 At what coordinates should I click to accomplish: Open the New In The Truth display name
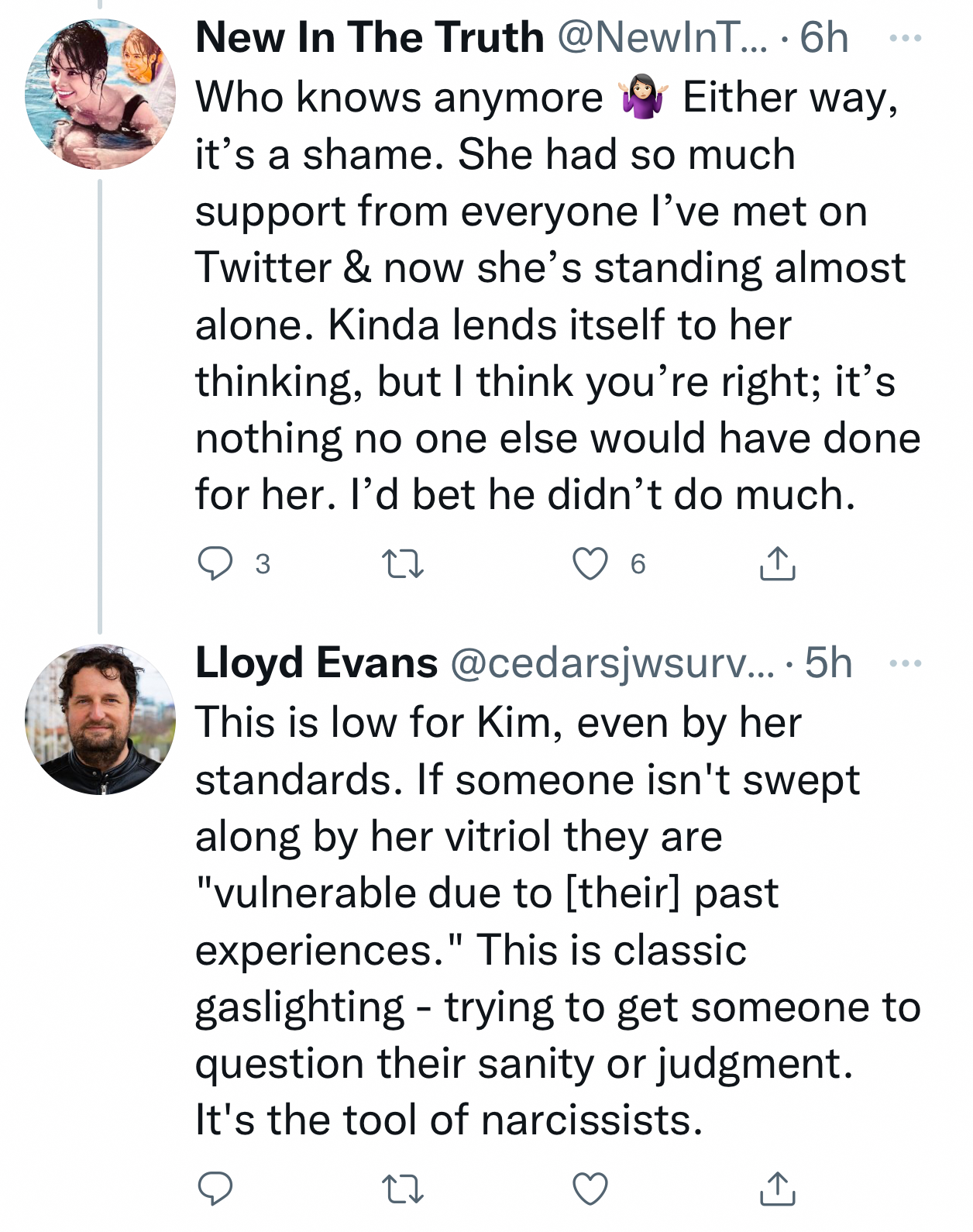370,37
